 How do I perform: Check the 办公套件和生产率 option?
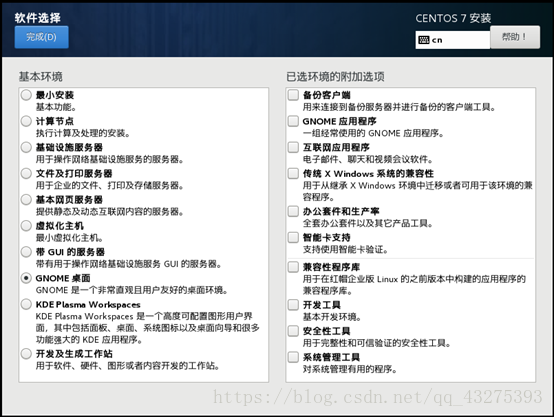click(293, 211)
